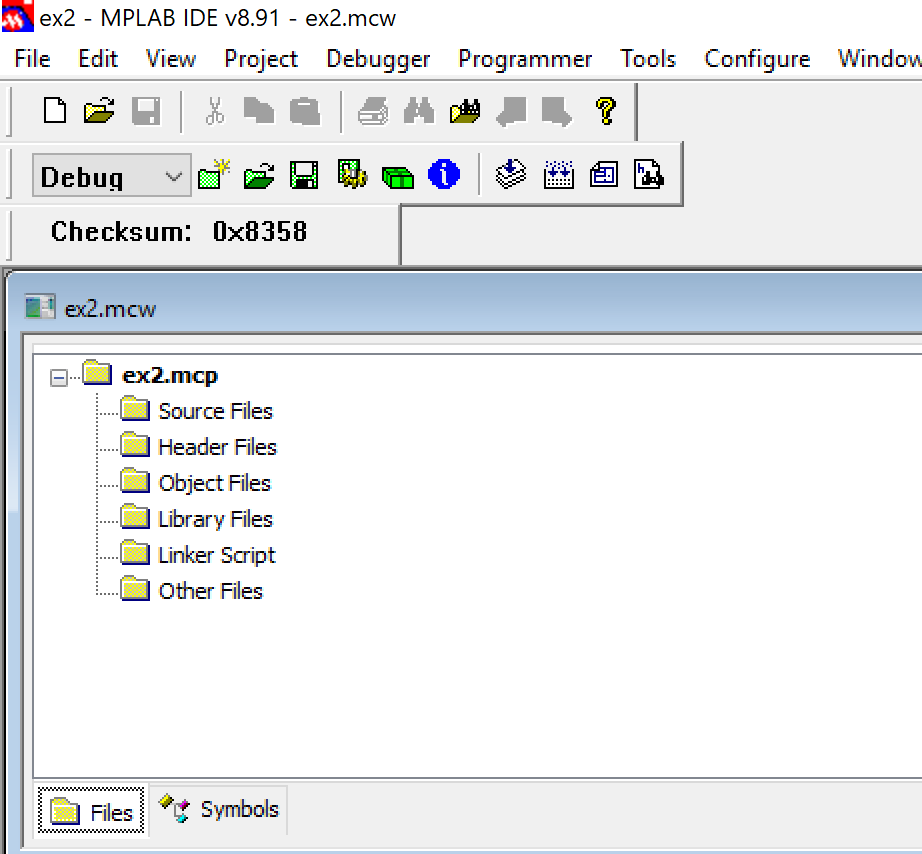Click the Print icon

coord(373,111)
